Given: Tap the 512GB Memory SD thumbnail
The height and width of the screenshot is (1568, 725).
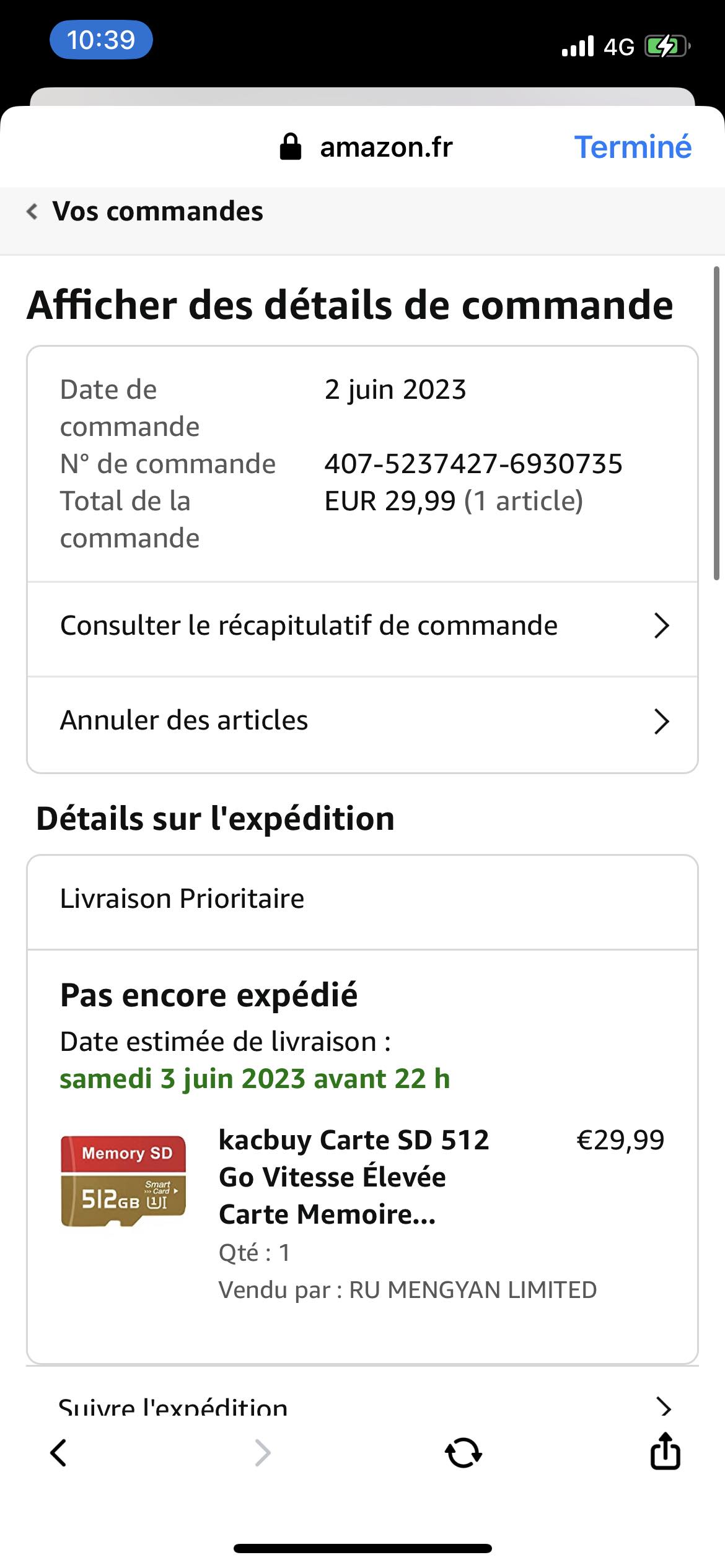Looking at the screenshot, I should (123, 1181).
